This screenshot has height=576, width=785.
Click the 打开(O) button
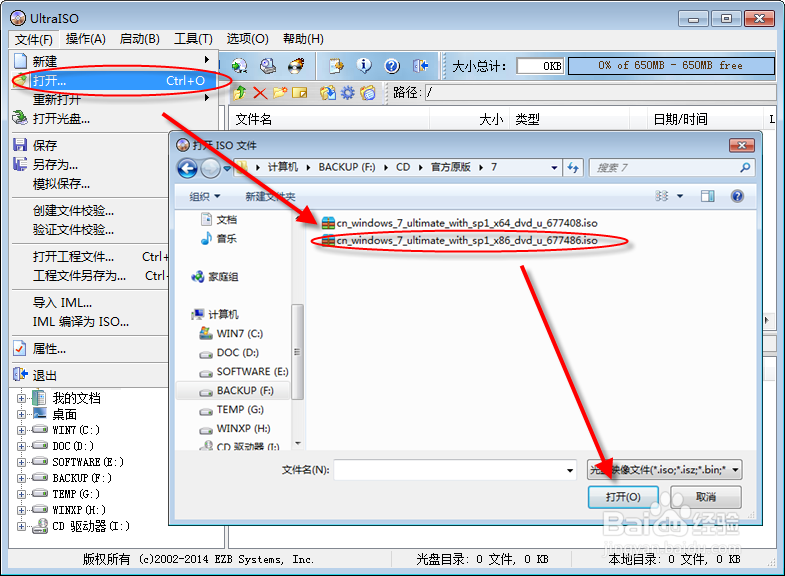623,497
